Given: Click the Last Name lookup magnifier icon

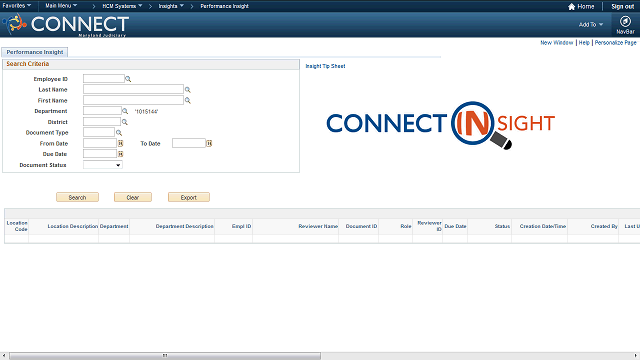Looking at the screenshot, I should tap(188, 89).
